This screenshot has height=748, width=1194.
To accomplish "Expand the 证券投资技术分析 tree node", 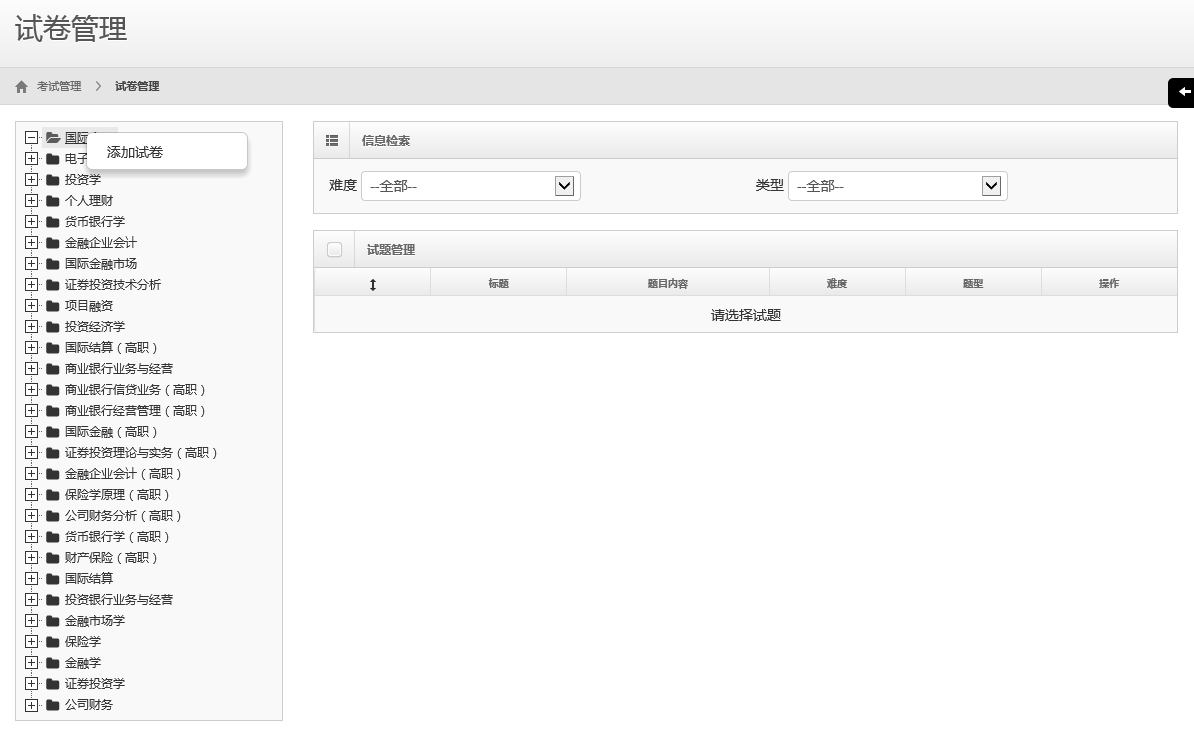I will (x=32, y=285).
